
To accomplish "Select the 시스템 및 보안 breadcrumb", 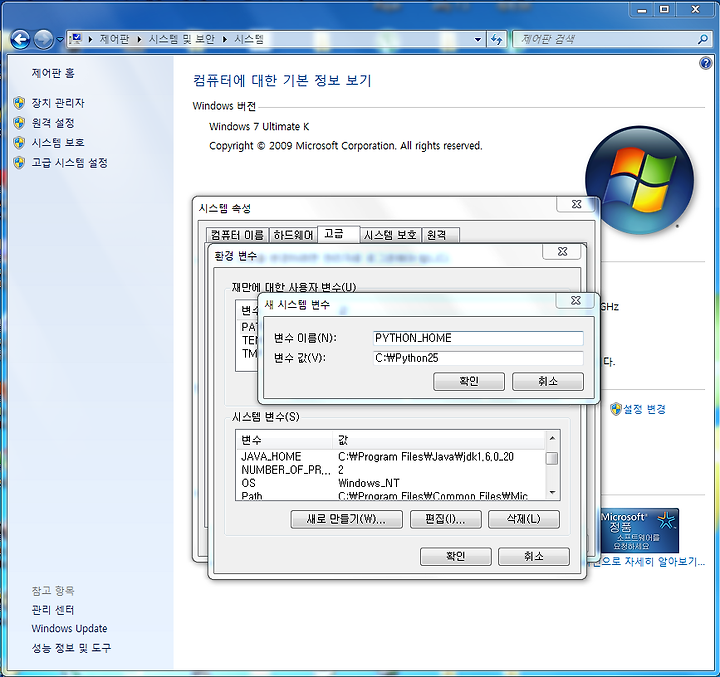I will point(181,39).
